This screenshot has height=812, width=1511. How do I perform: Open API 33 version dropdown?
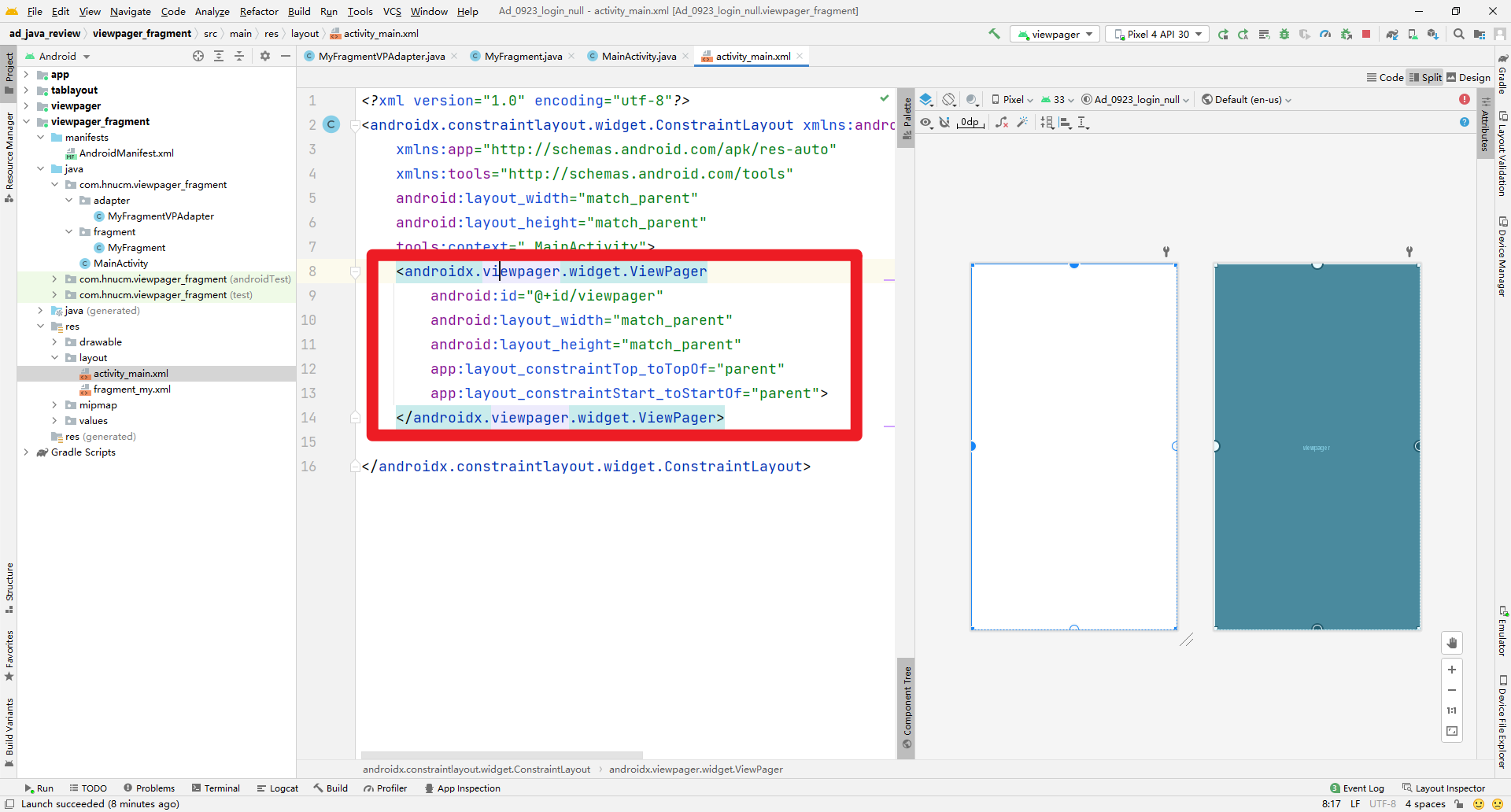tap(1057, 99)
